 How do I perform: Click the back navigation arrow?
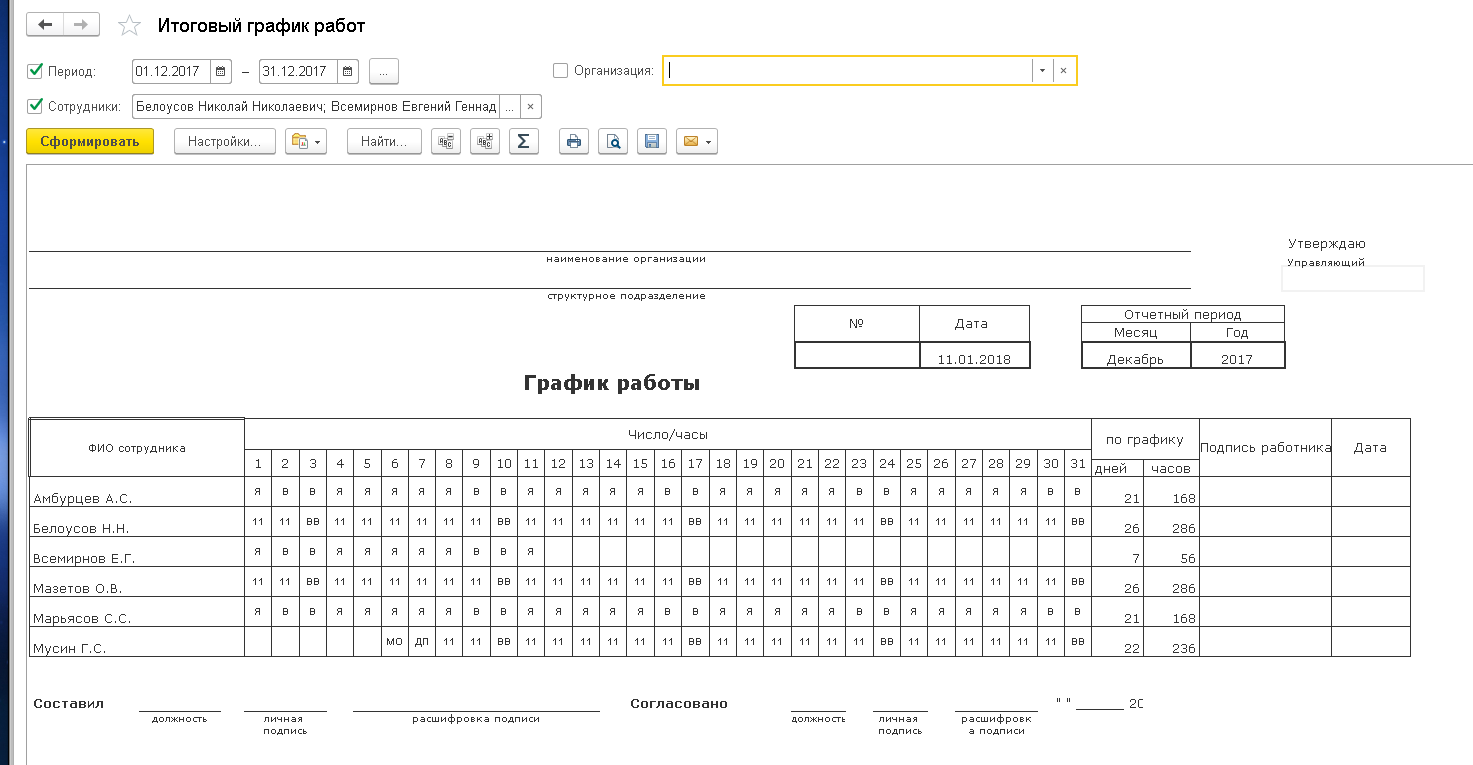pyautogui.click(x=45, y=25)
